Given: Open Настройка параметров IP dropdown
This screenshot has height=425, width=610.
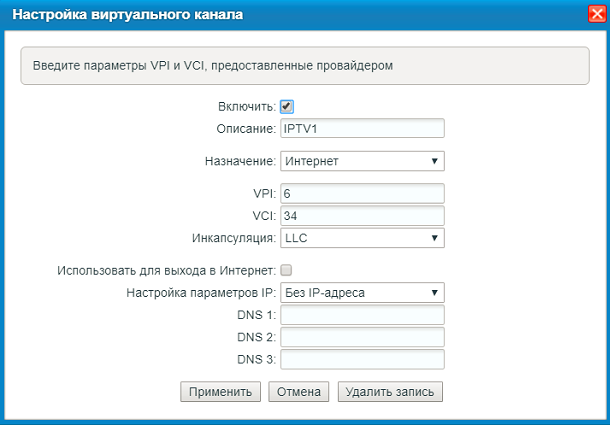Looking at the screenshot, I should pyautogui.click(x=362, y=292).
